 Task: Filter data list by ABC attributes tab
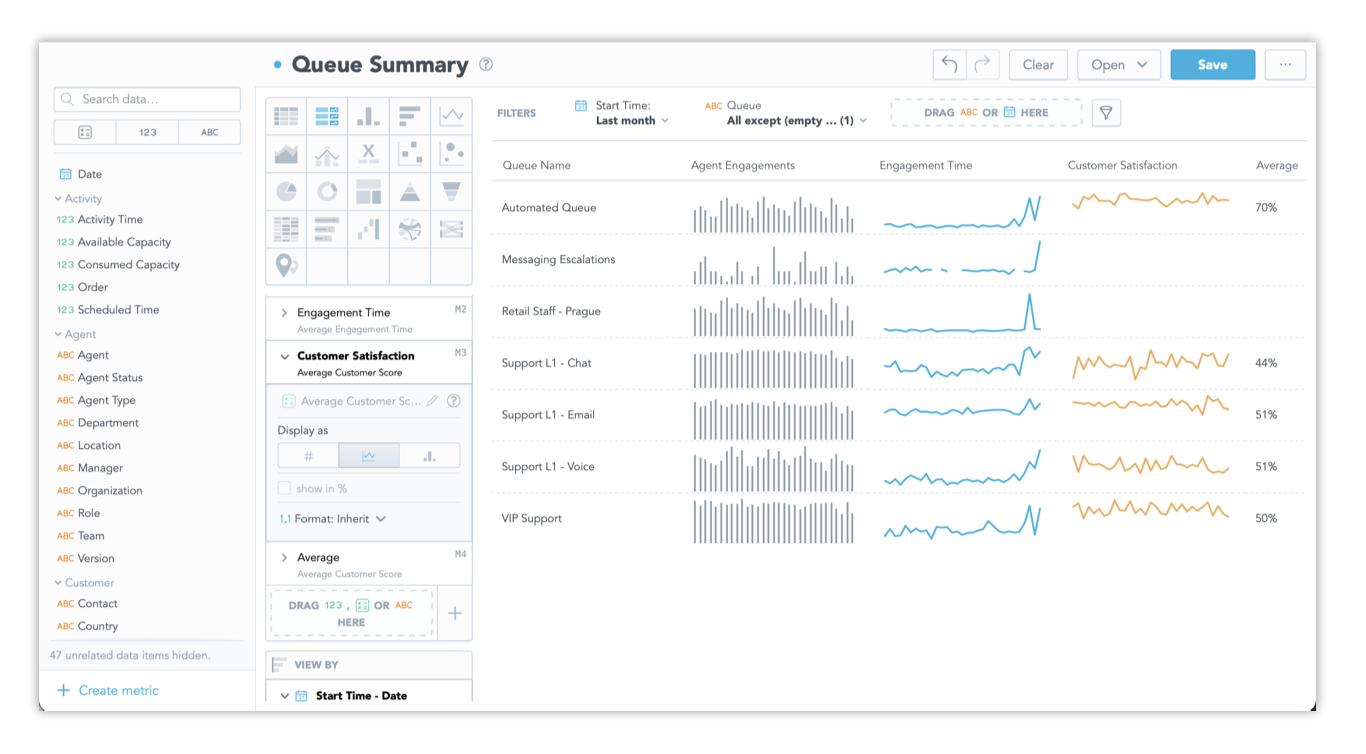coord(209,132)
